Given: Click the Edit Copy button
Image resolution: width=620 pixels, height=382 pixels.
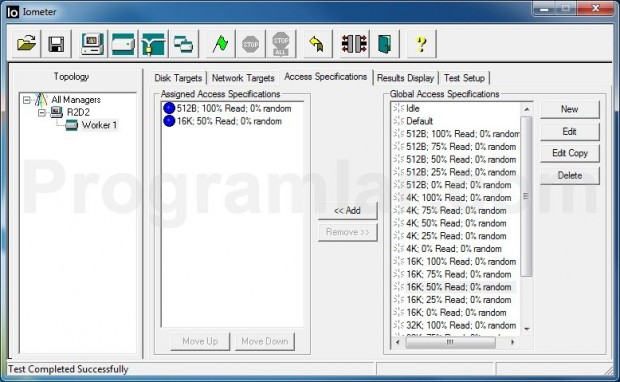Looking at the screenshot, I should coord(570,153).
